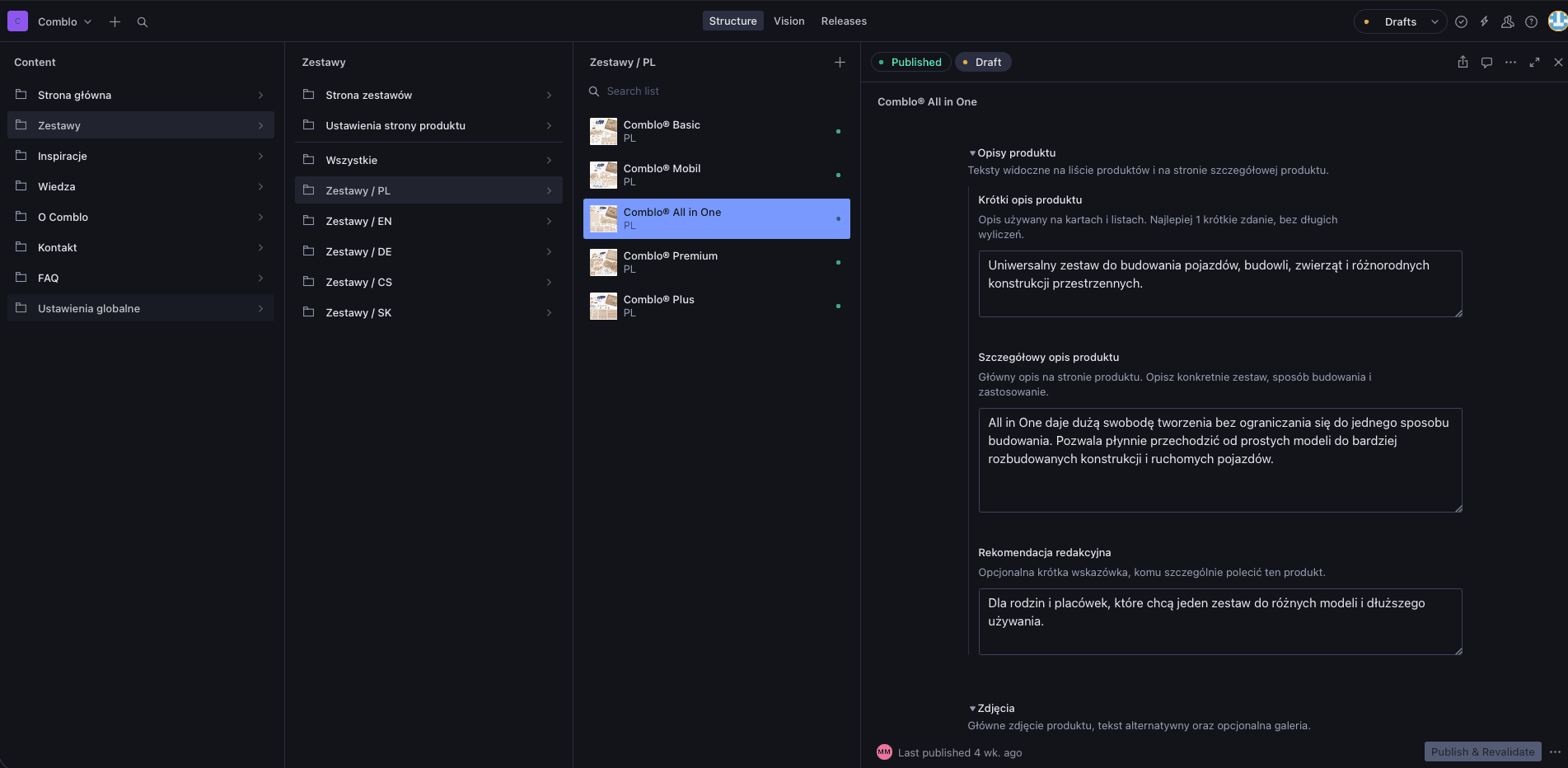Open the tasks checkmark icon in top bar
1568x768 pixels.
click(1461, 22)
